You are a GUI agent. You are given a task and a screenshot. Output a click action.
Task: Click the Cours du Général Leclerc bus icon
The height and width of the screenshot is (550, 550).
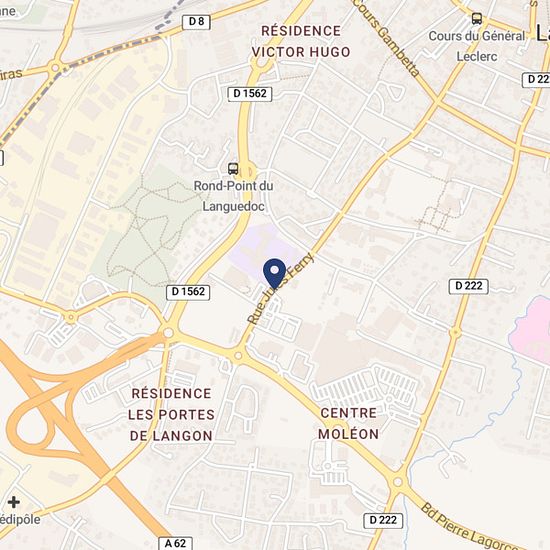[x=477, y=19]
